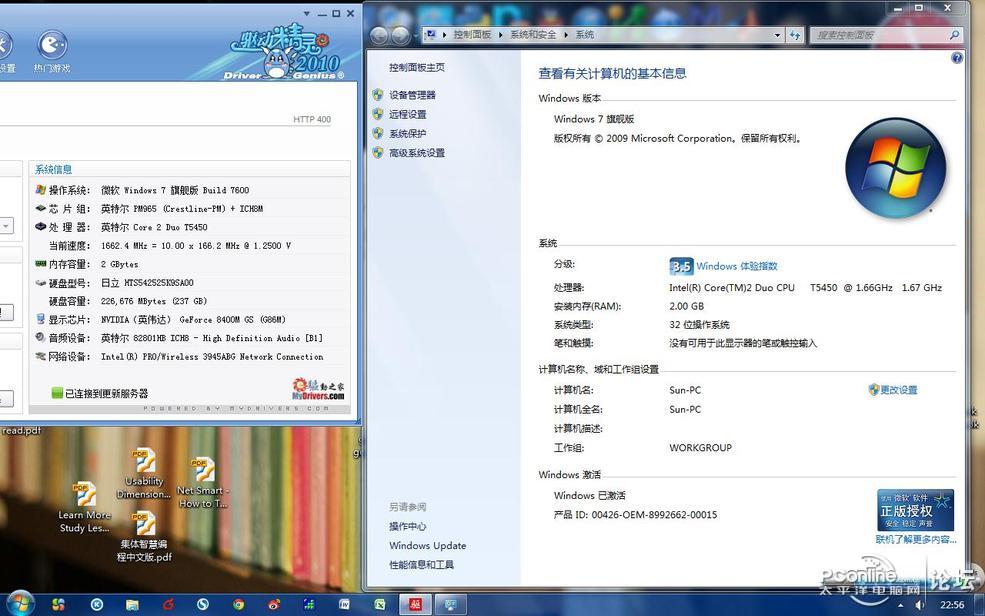Click the search magnifier in control panel

tap(954, 35)
